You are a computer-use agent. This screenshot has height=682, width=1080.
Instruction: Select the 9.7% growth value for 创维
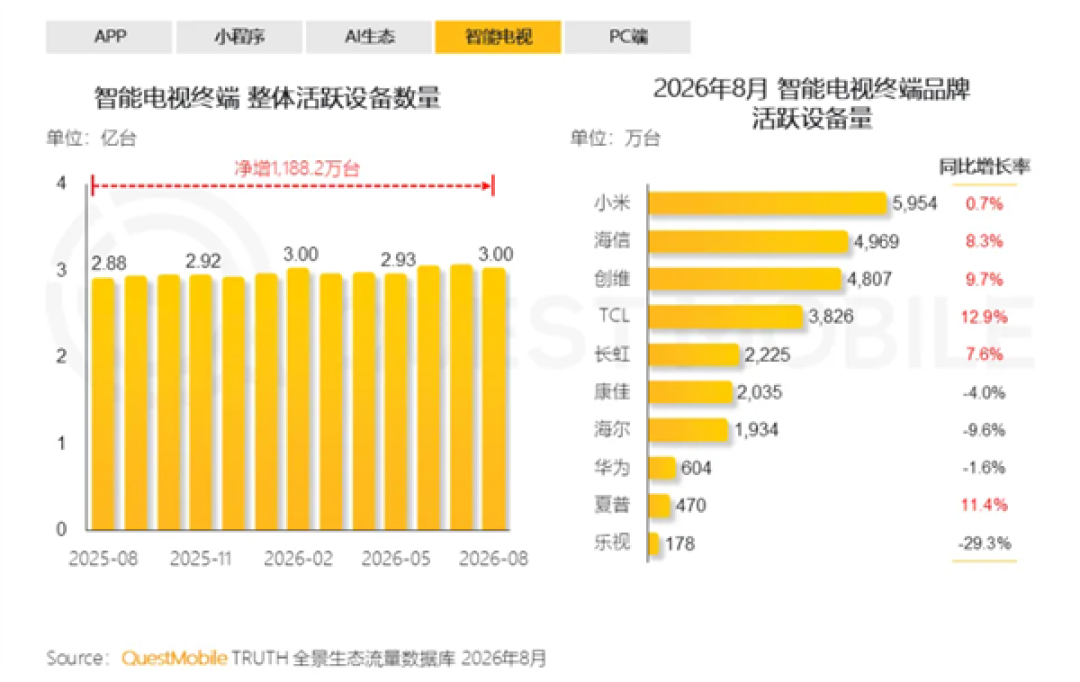click(984, 280)
